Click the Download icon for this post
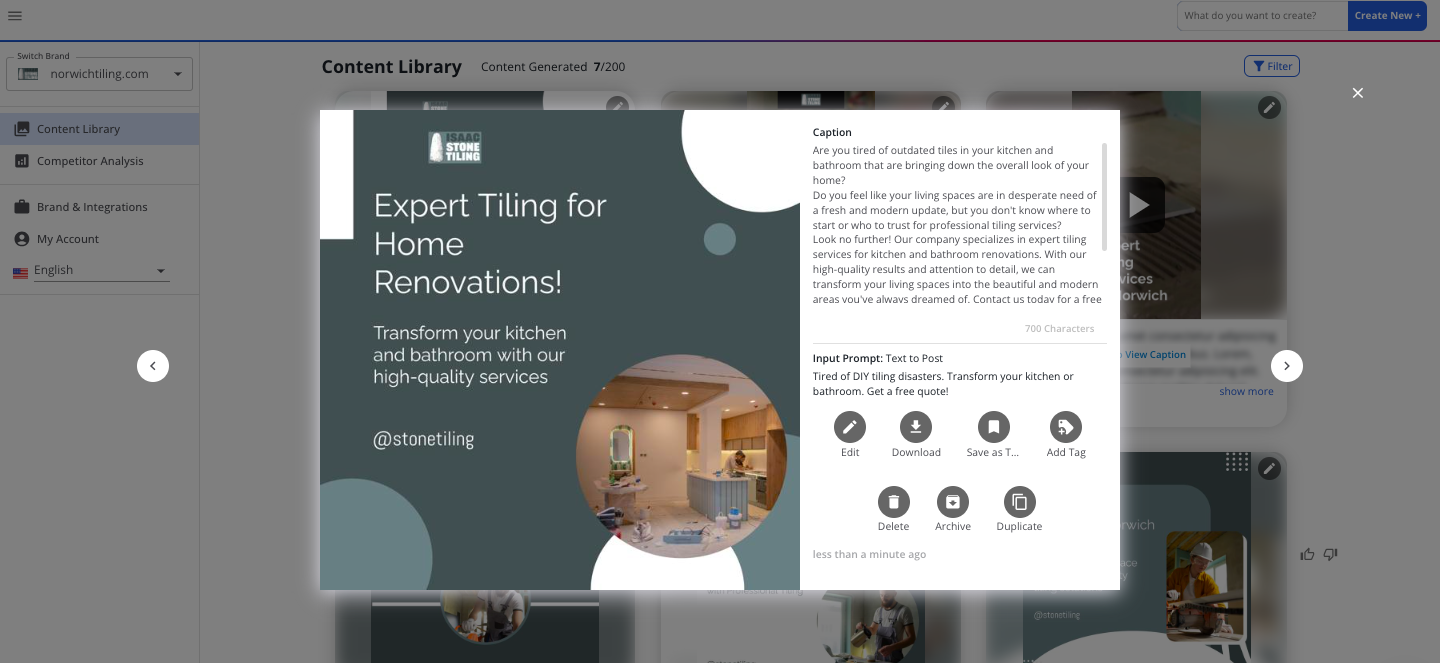1440x663 pixels. click(x=915, y=427)
